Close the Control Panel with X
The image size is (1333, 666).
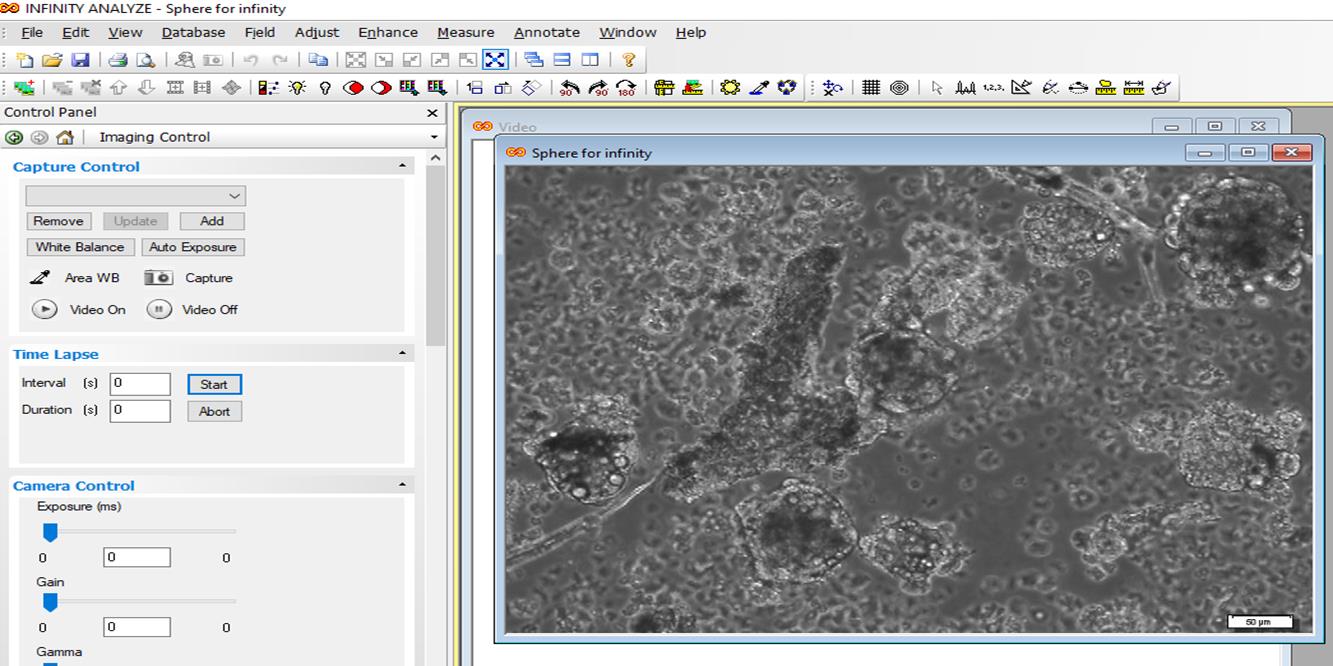coord(432,113)
